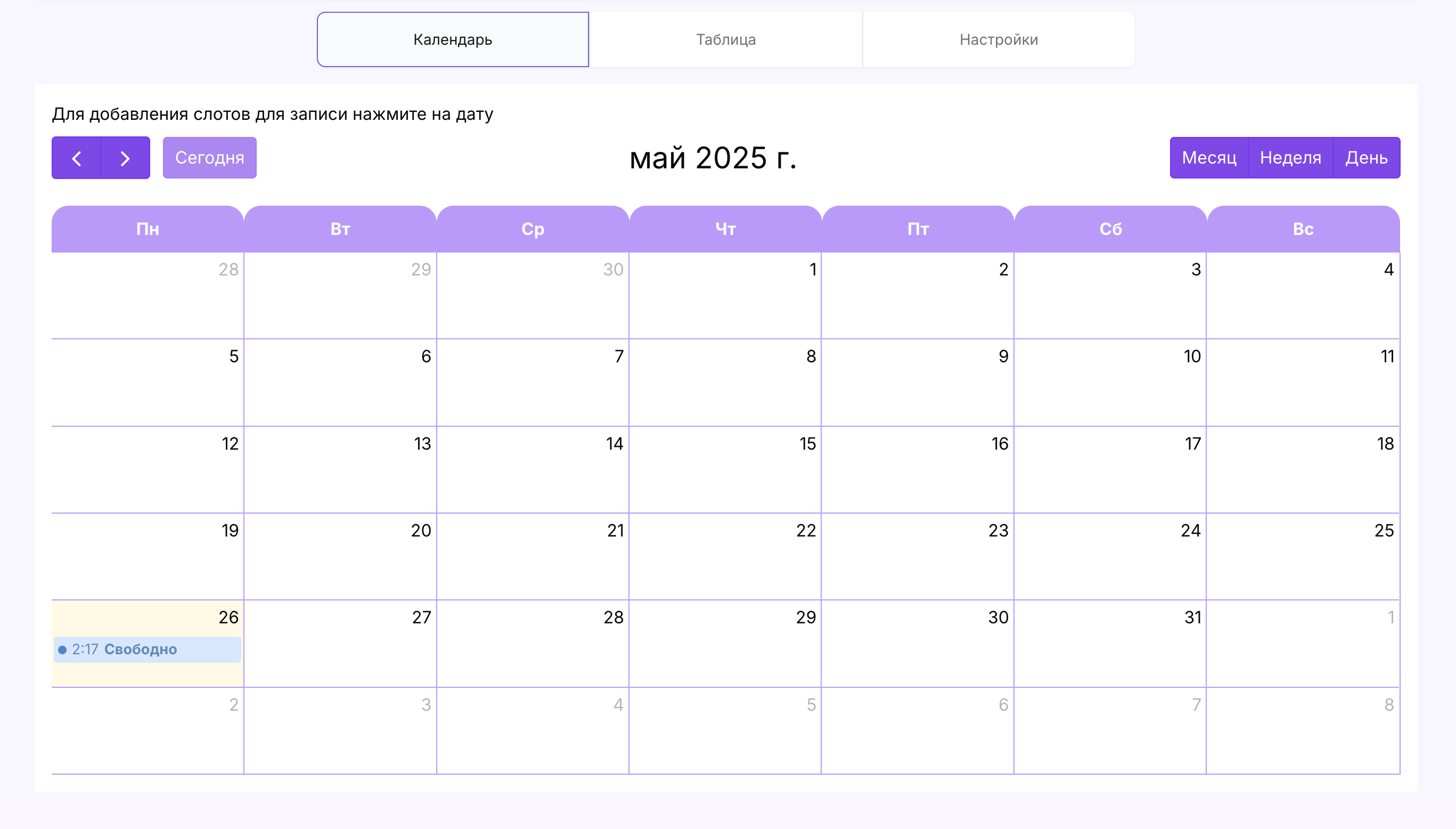Click day number 10 in the calendar

(1192, 356)
